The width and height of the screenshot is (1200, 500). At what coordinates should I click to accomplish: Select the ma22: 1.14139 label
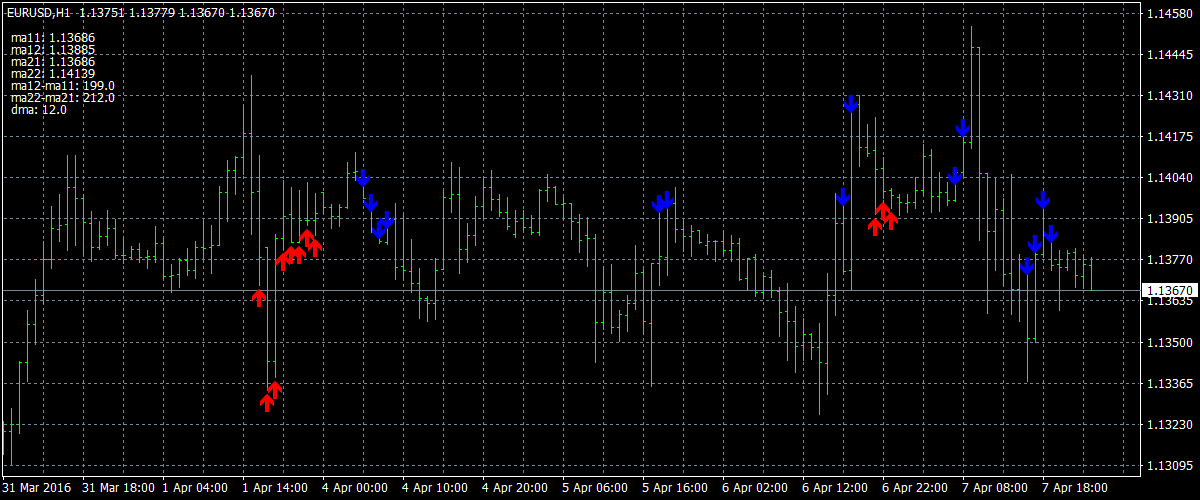pos(53,74)
